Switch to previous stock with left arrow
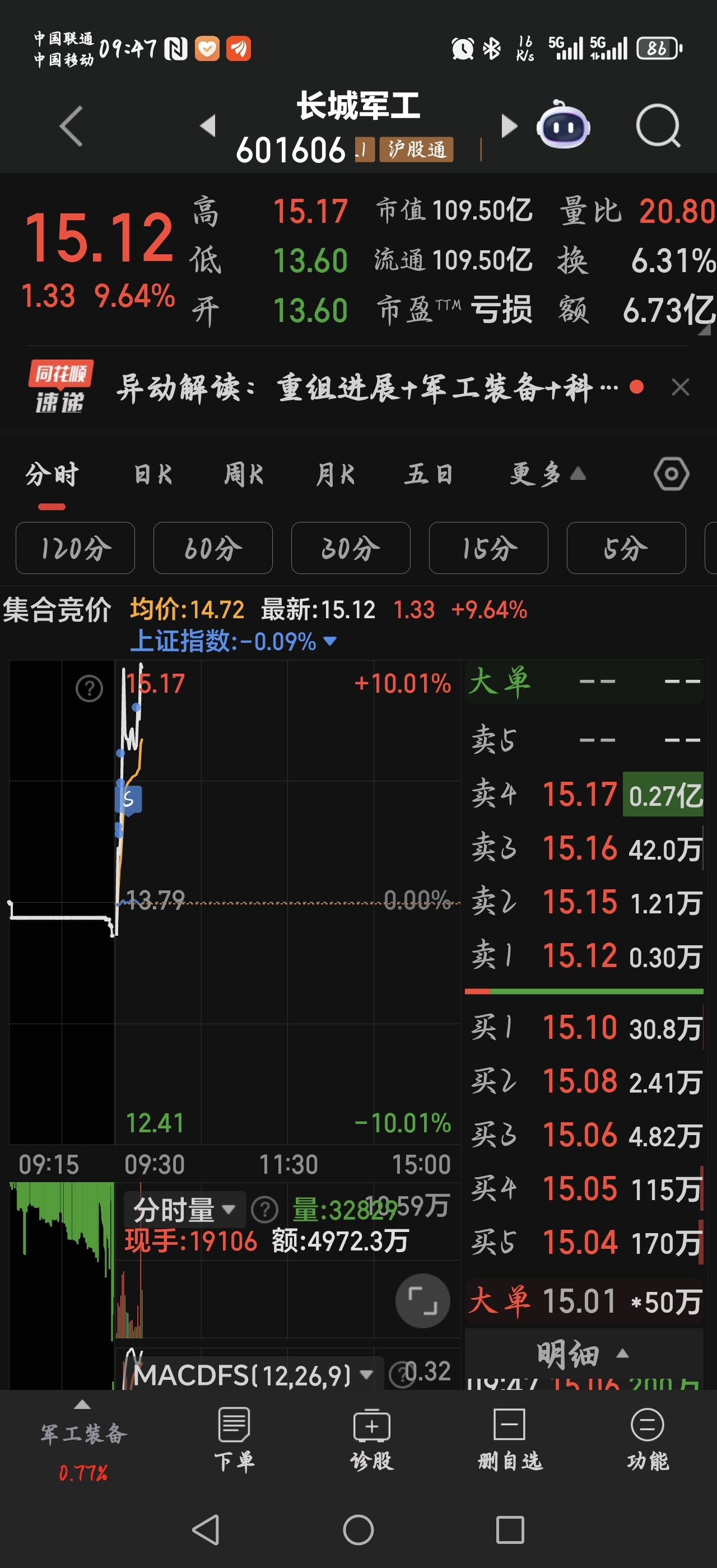The image size is (717, 1568). tap(208, 125)
